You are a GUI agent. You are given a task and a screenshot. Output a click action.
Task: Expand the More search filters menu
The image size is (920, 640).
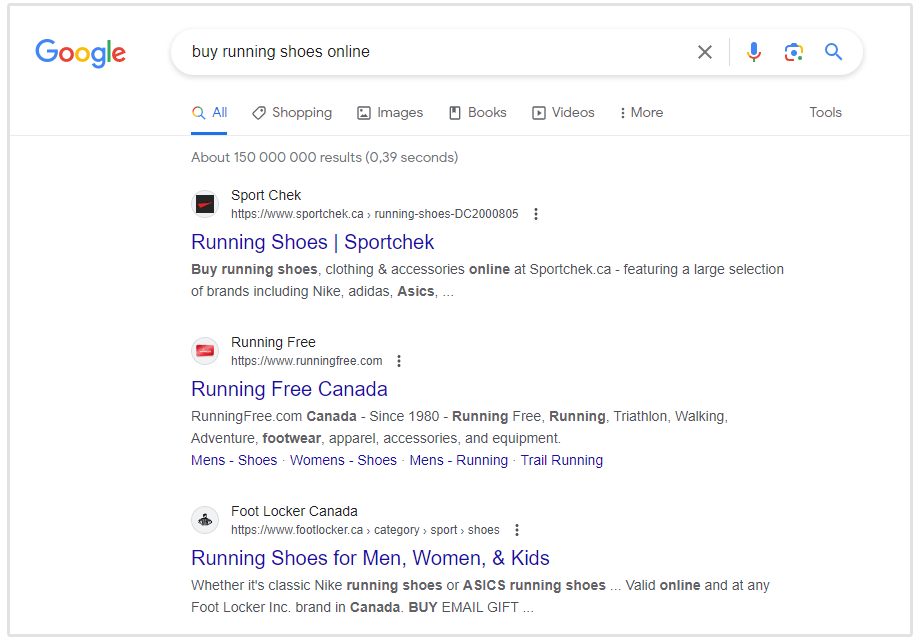pos(641,113)
